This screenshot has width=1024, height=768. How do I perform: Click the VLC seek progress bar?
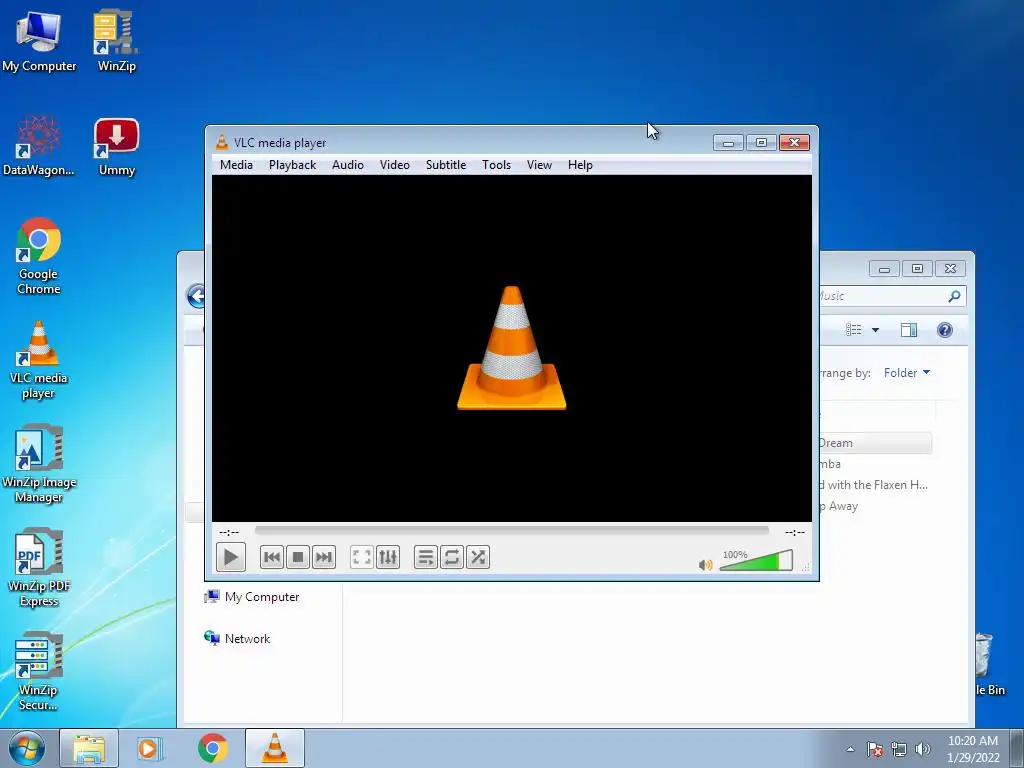511,531
